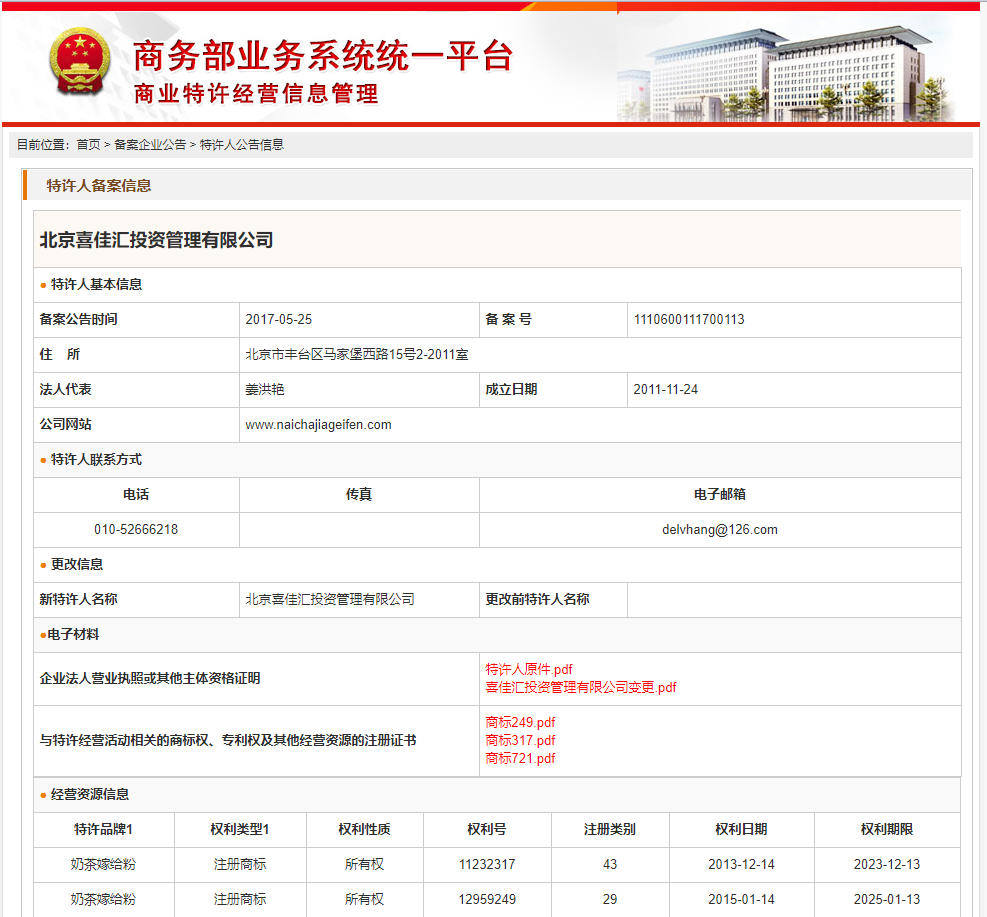Select legal representative 姜洪艳
The height and width of the screenshot is (917, 987).
pos(264,390)
